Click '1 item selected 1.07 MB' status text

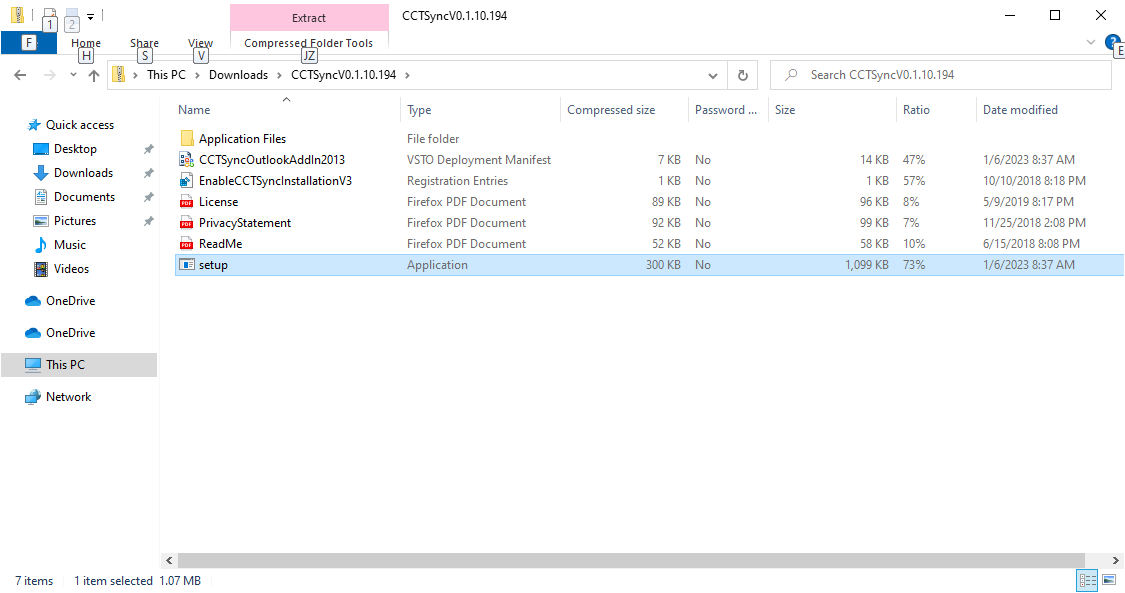tap(138, 581)
